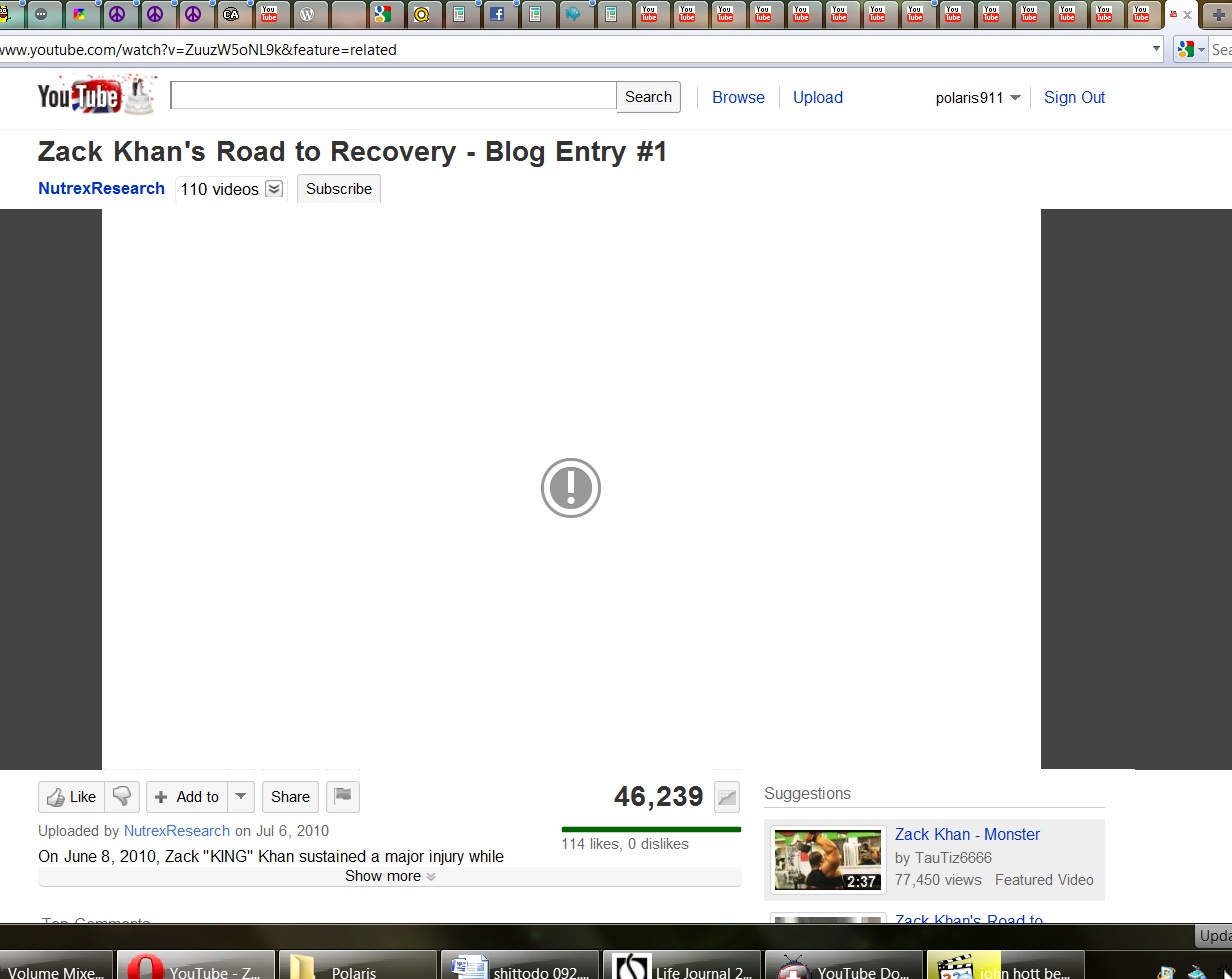
Task: Click the Suggestions heading
Action: pyautogui.click(x=807, y=793)
